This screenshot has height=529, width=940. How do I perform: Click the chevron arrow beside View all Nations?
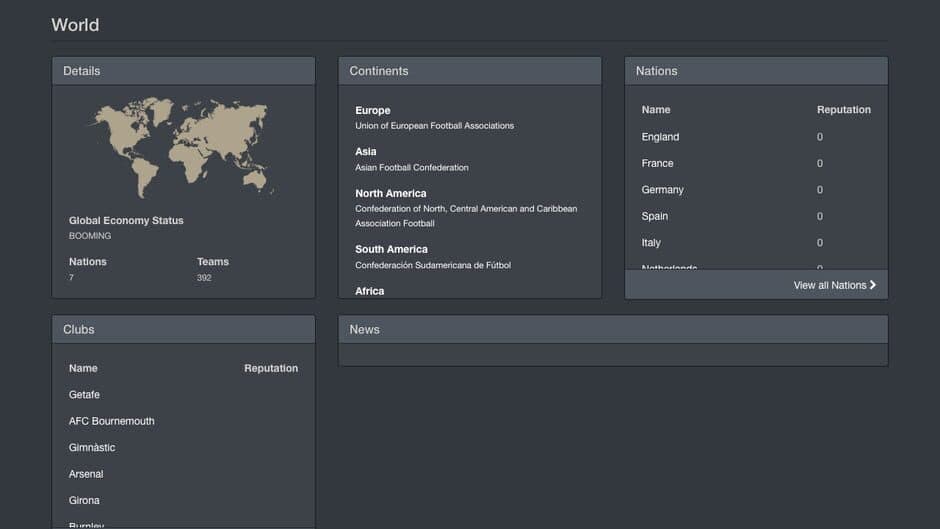[x=873, y=285]
